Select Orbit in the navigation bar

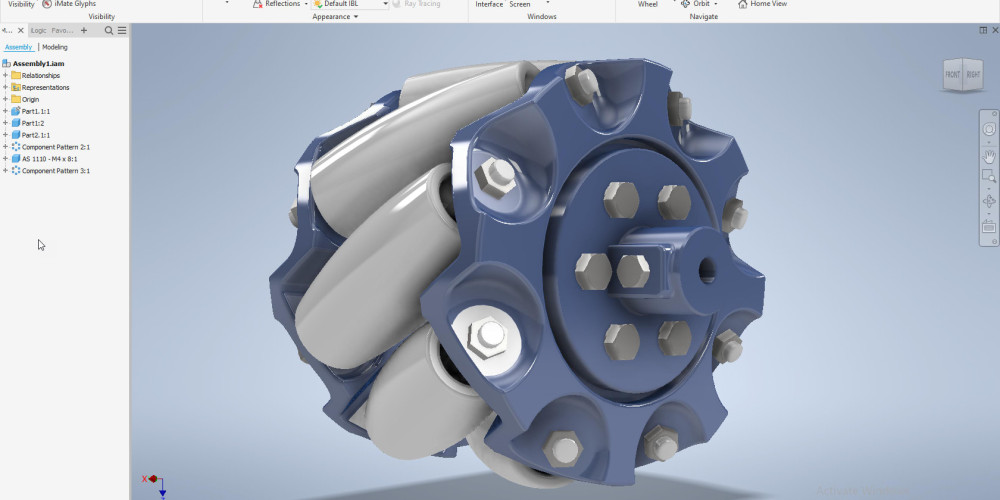[x=989, y=201]
